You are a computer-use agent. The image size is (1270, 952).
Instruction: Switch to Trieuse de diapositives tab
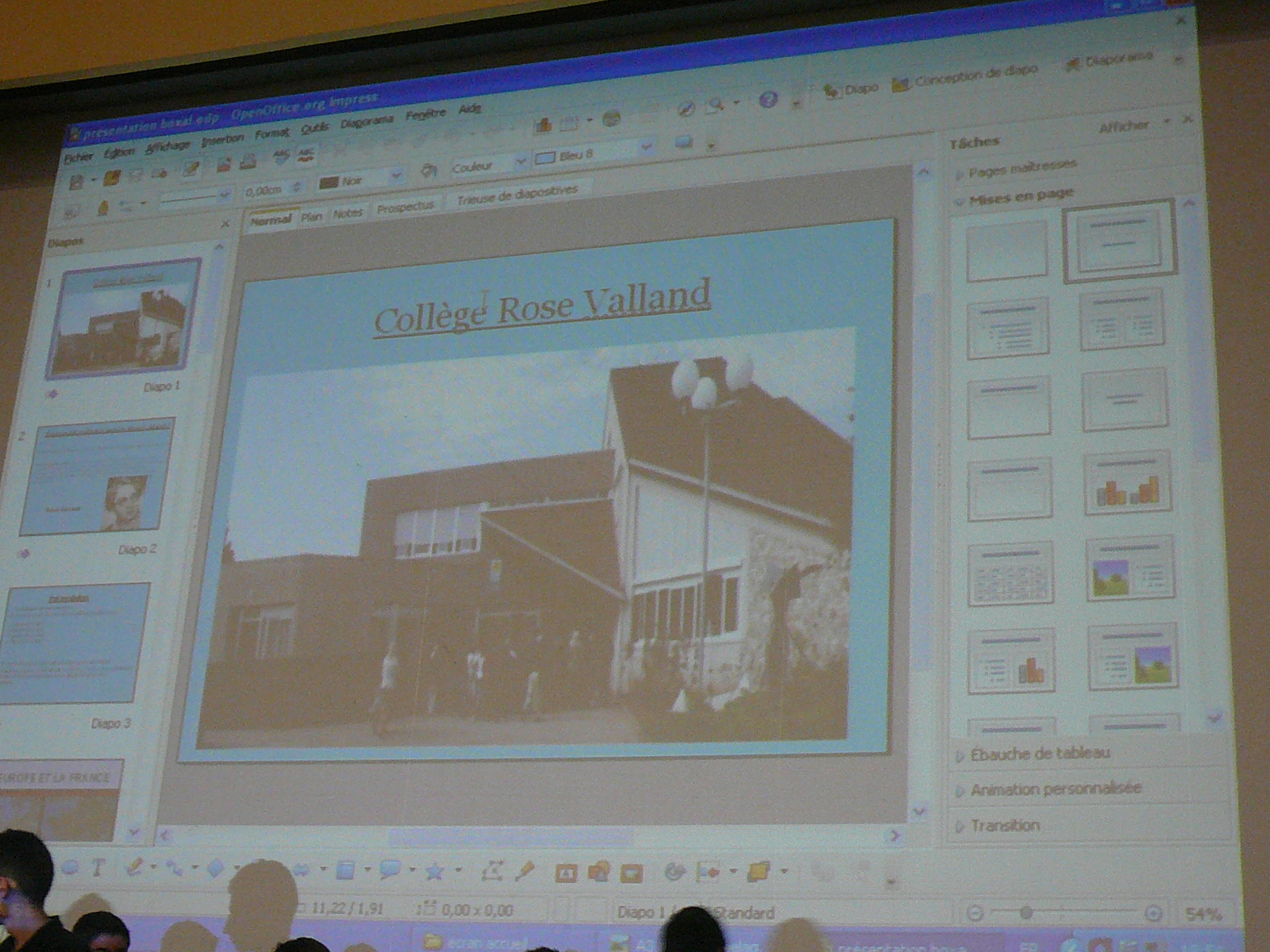(518, 194)
